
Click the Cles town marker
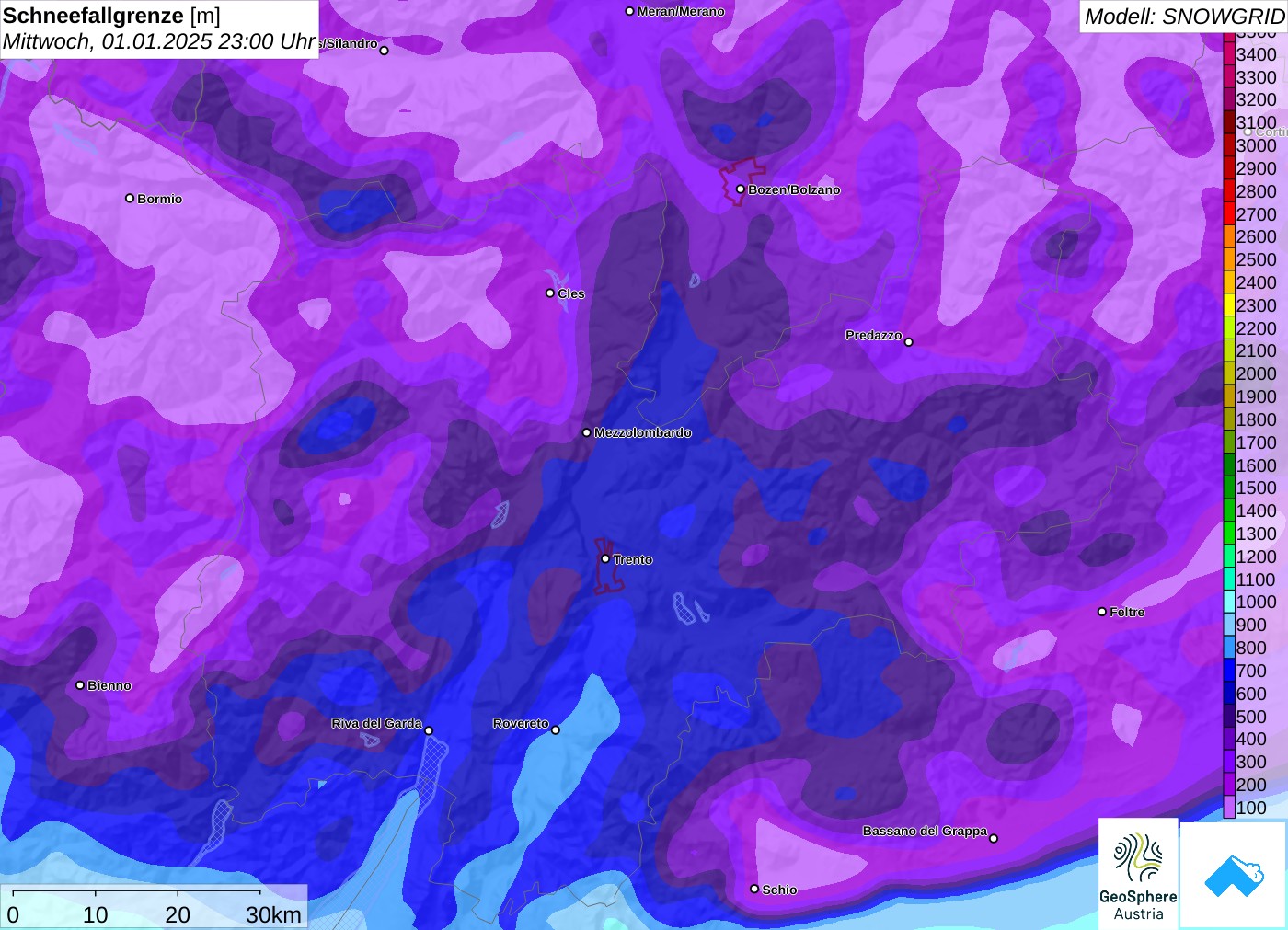[x=550, y=293]
